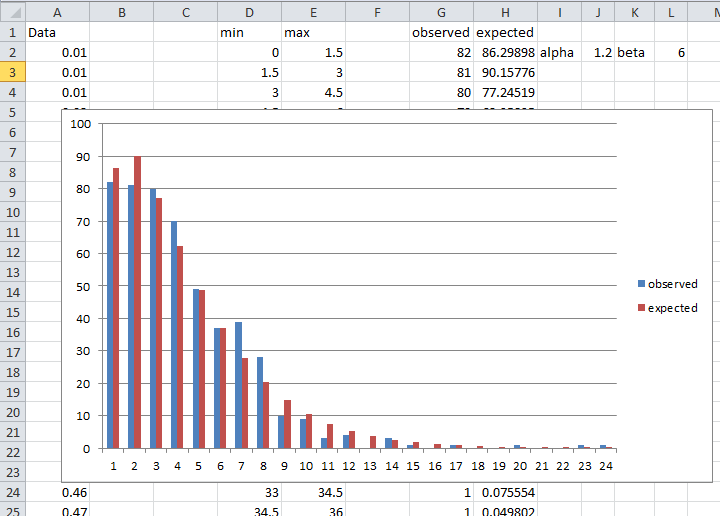Viewport: 720px width, 516px height.
Task: Click the blue observed legend swatch
Action: pyautogui.click(x=641, y=284)
